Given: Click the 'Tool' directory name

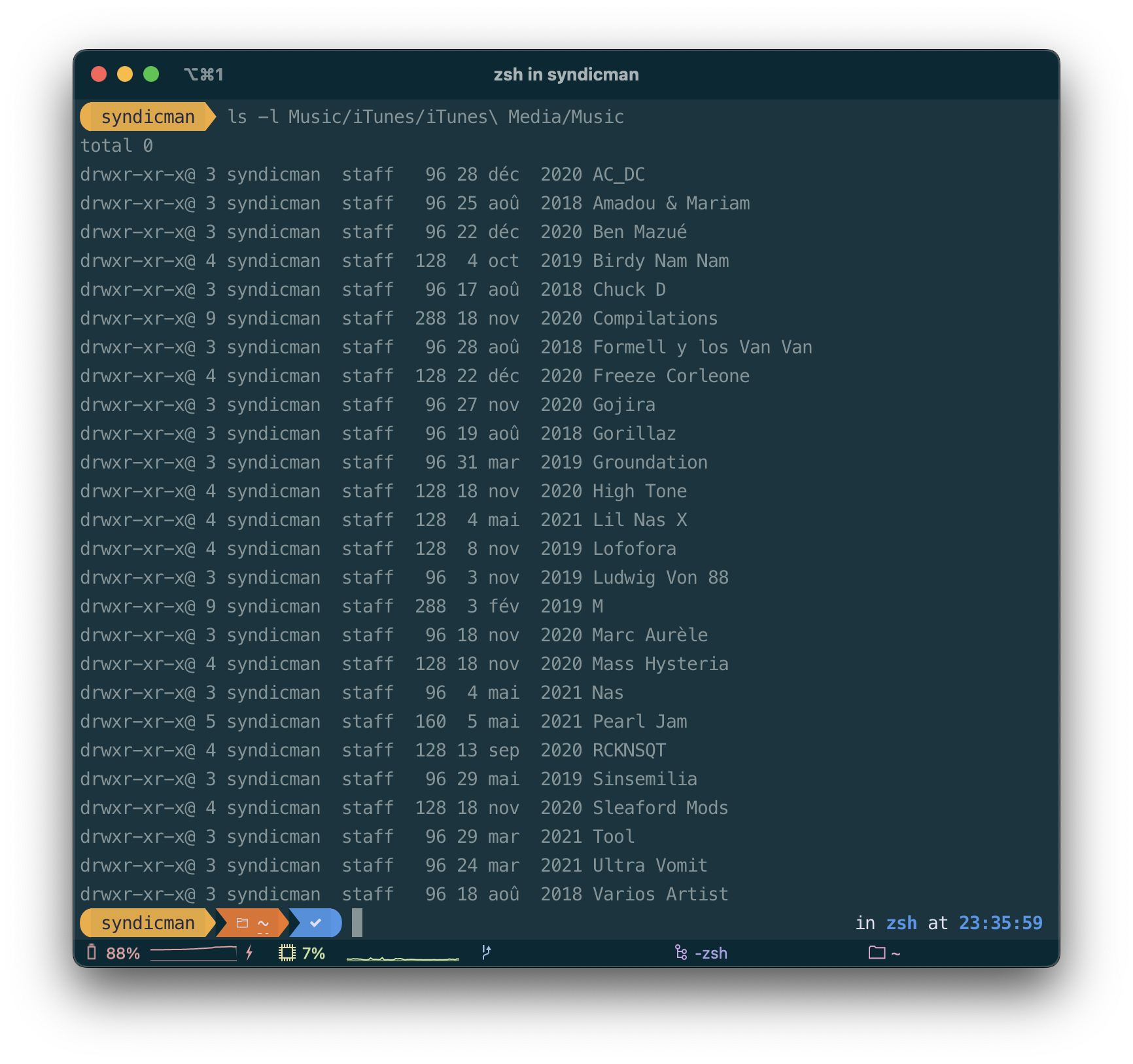Looking at the screenshot, I should tap(614, 836).
